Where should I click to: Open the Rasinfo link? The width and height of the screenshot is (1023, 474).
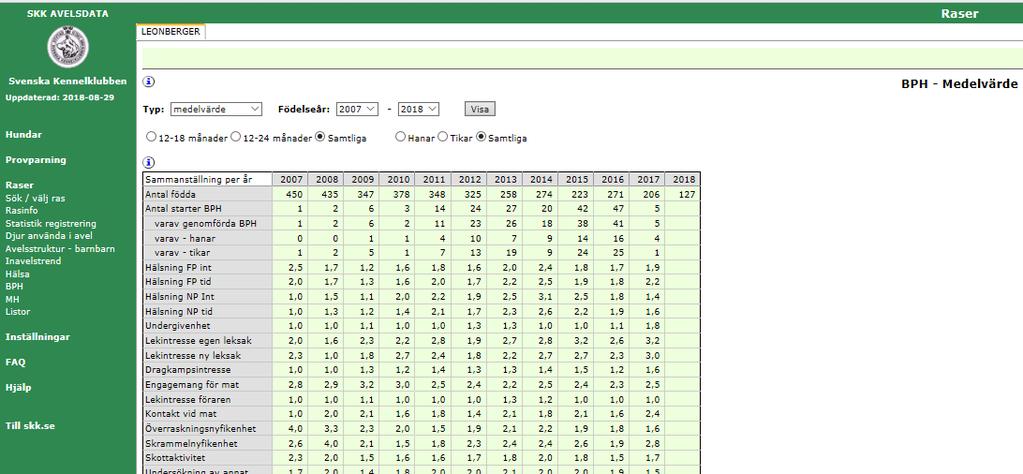pyautogui.click(x=22, y=211)
